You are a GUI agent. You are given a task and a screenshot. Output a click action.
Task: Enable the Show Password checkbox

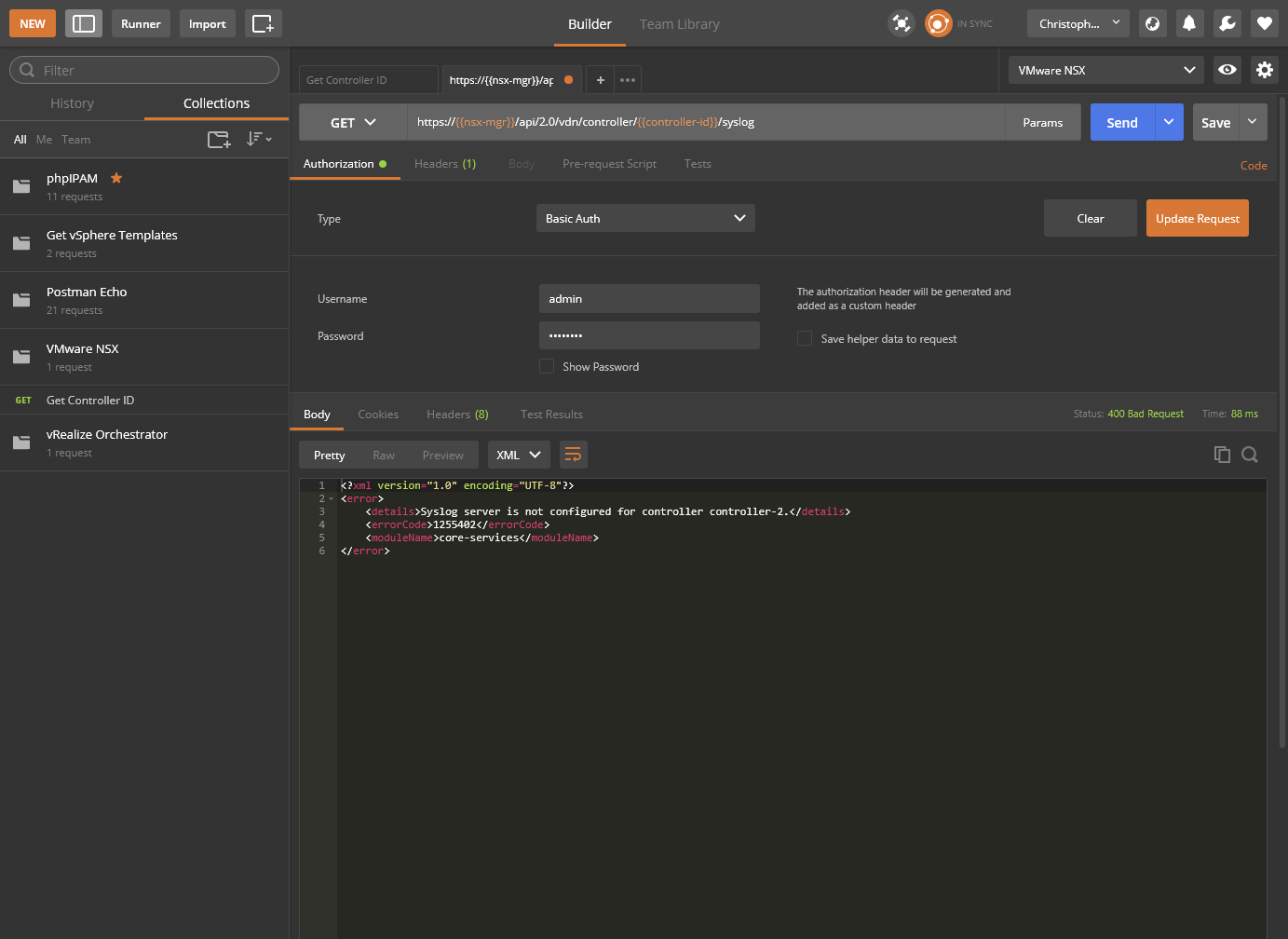[547, 367]
